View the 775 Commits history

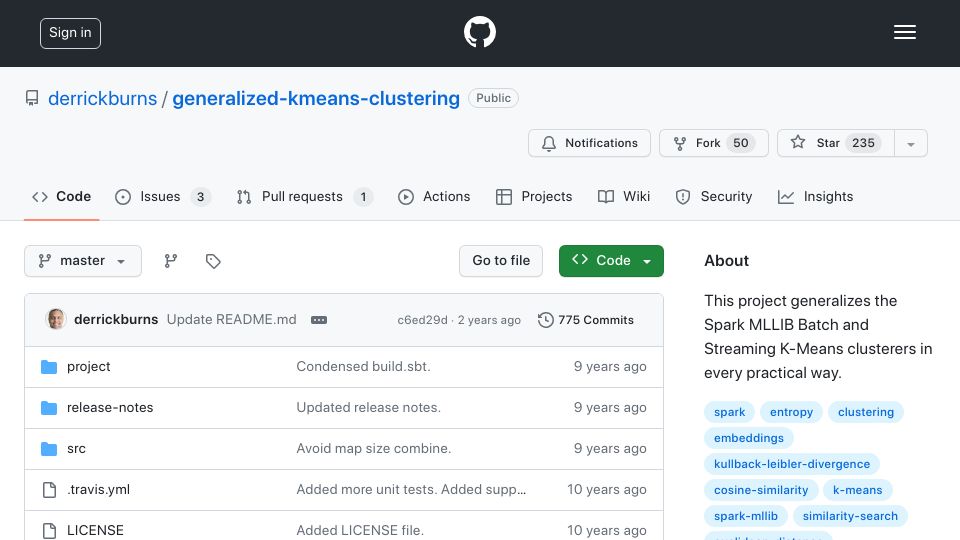(x=586, y=320)
